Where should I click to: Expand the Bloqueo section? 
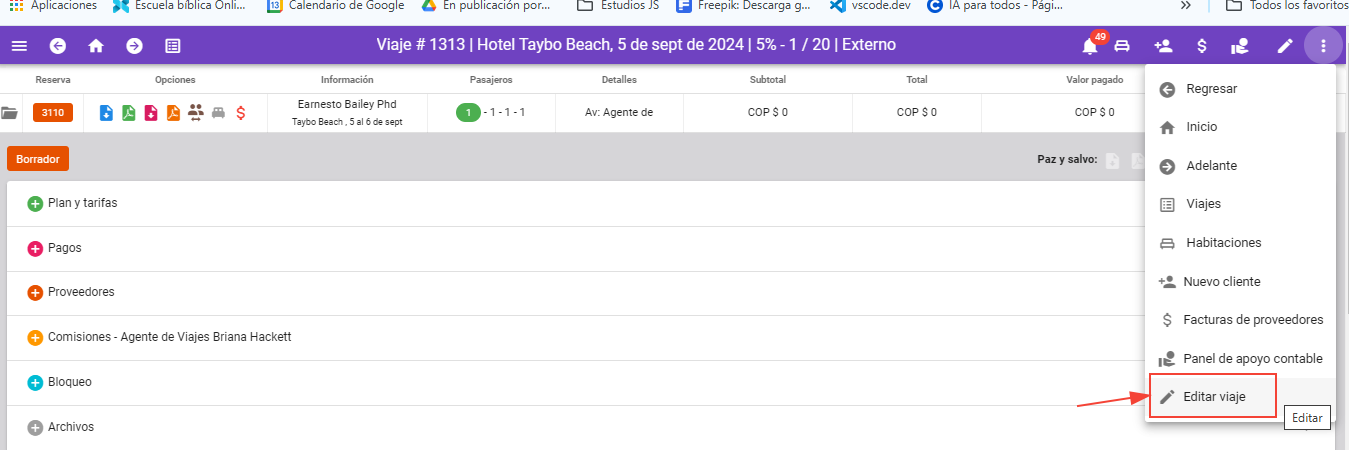(x=35, y=383)
